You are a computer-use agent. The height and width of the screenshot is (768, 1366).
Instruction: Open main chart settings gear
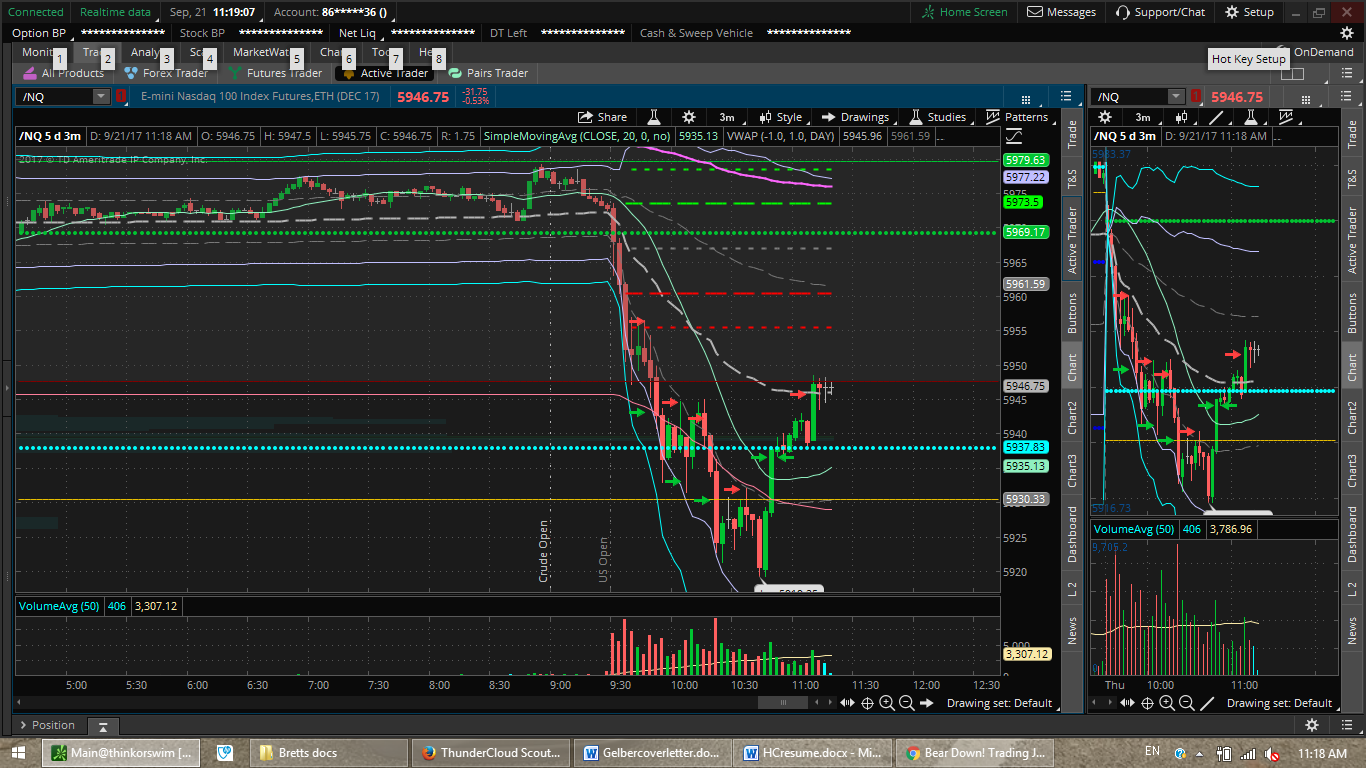(689, 117)
